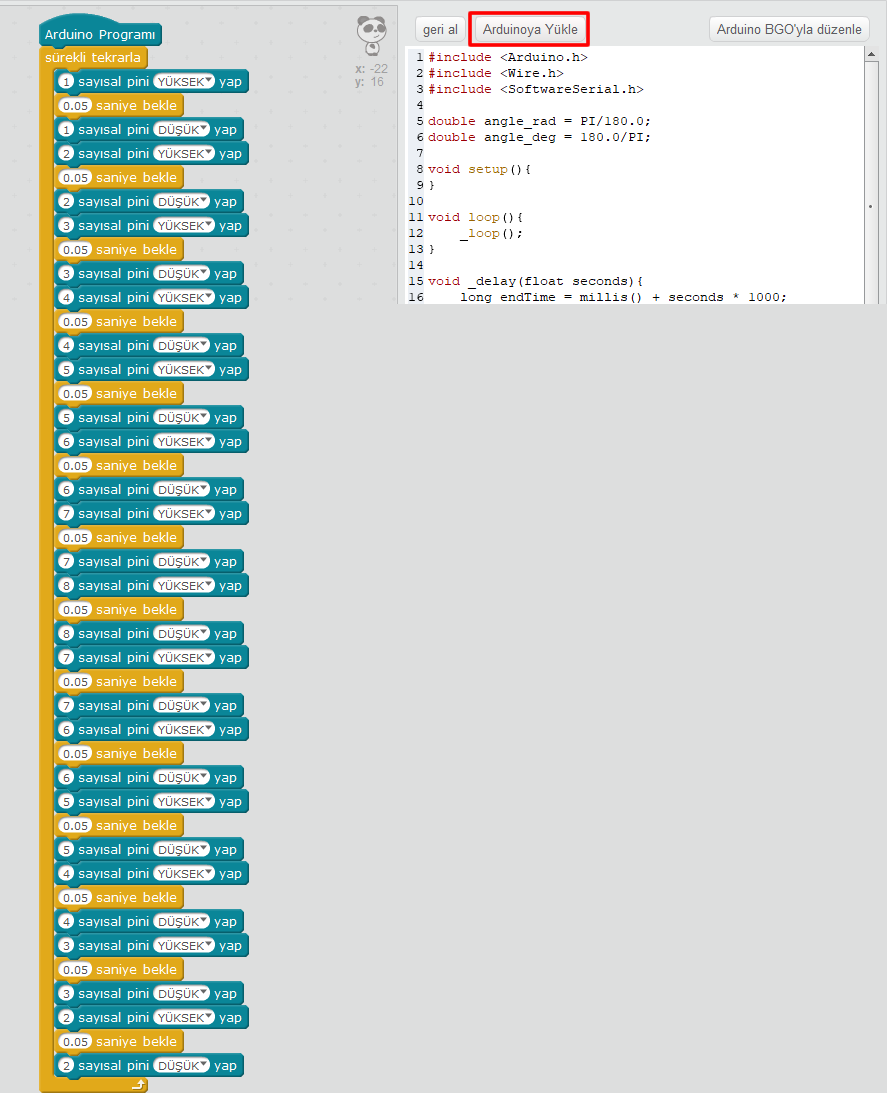
Task: Open the YÜKSEK dropdown on the pin 8 block
Action: 183,586
